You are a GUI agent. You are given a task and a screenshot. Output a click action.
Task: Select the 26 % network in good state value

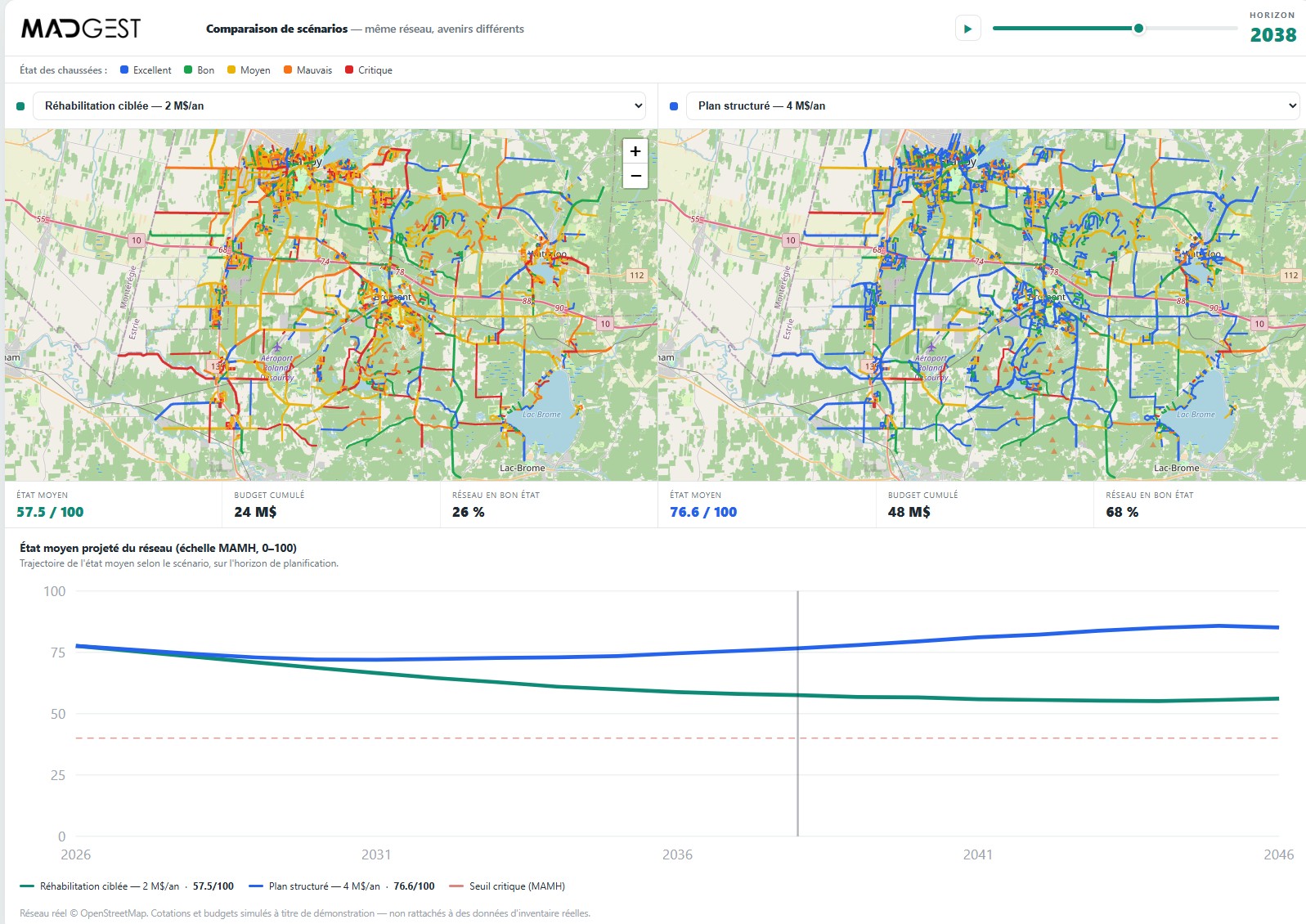[x=468, y=512]
